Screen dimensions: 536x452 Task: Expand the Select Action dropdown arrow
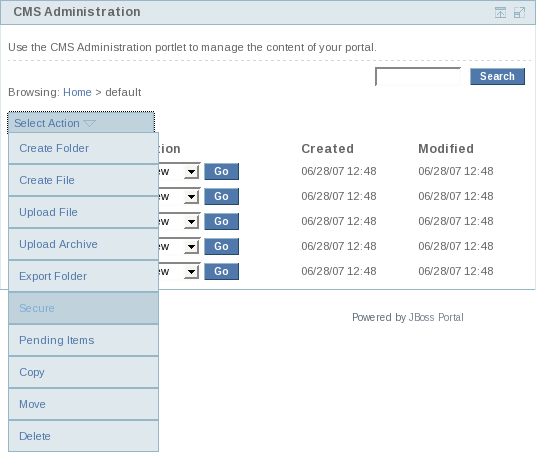click(x=90, y=123)
